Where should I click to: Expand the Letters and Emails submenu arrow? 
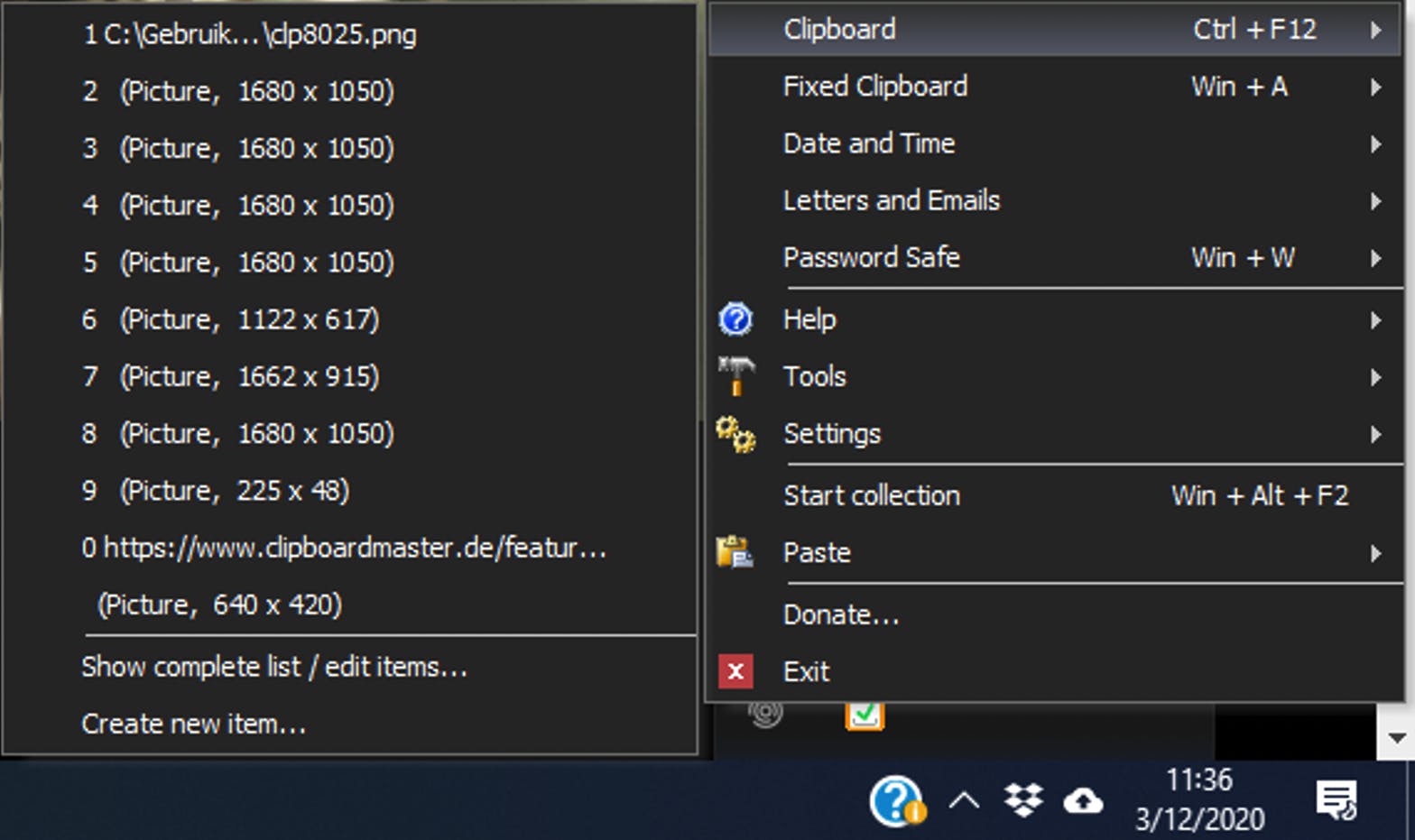tap(1375, 200)
